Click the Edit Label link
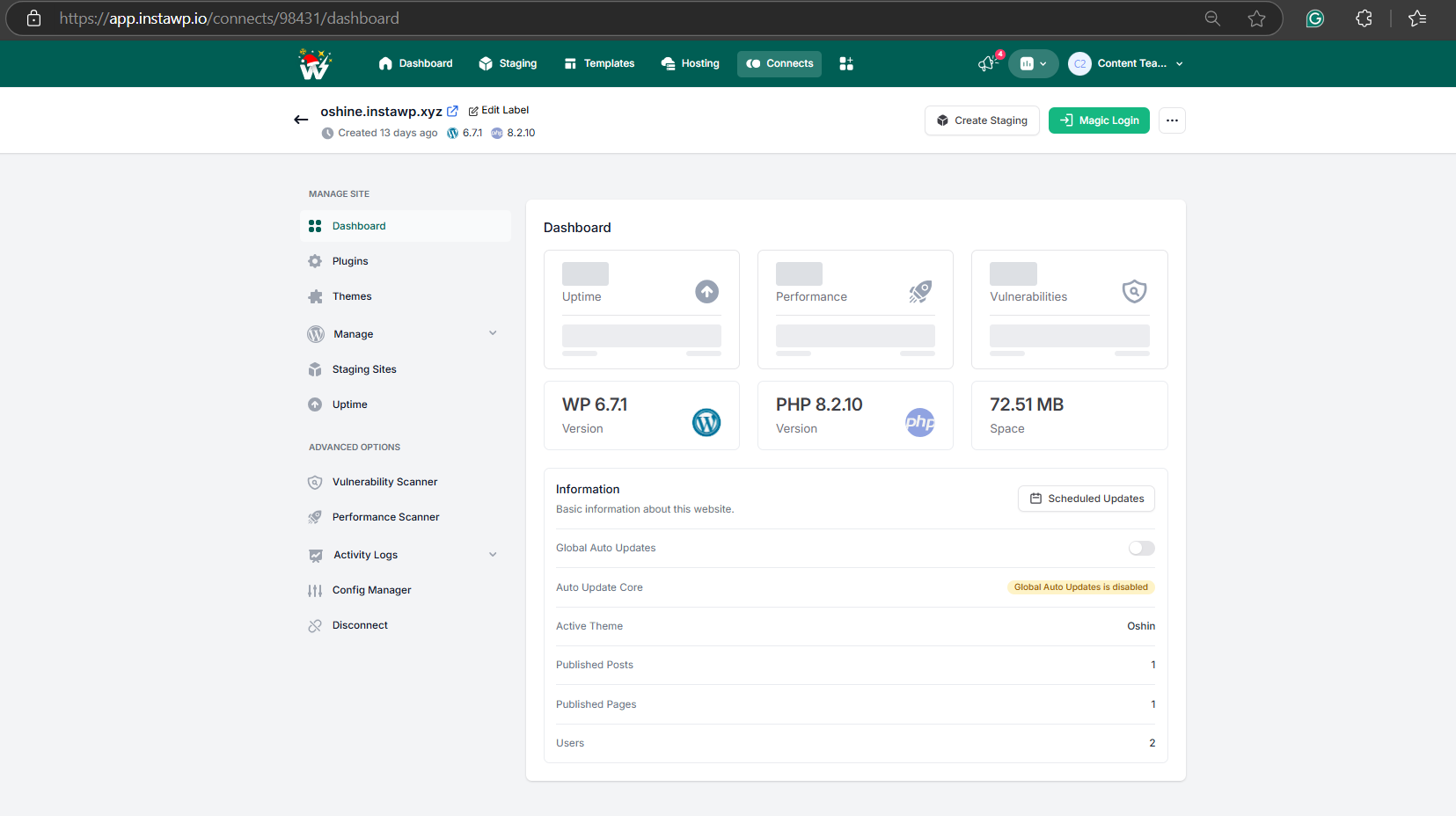Viewport: 1456px width, 816px height. coord(499,111)
